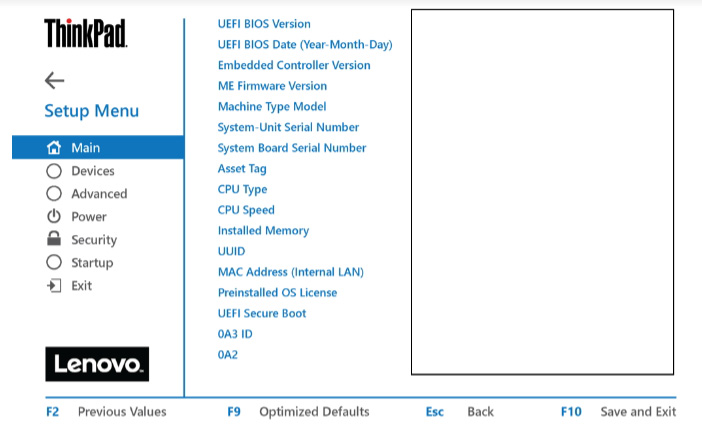Select MAC Address (Internal LAN) entry
Screen dimensions: 702x427
click(x=291, y=272)
